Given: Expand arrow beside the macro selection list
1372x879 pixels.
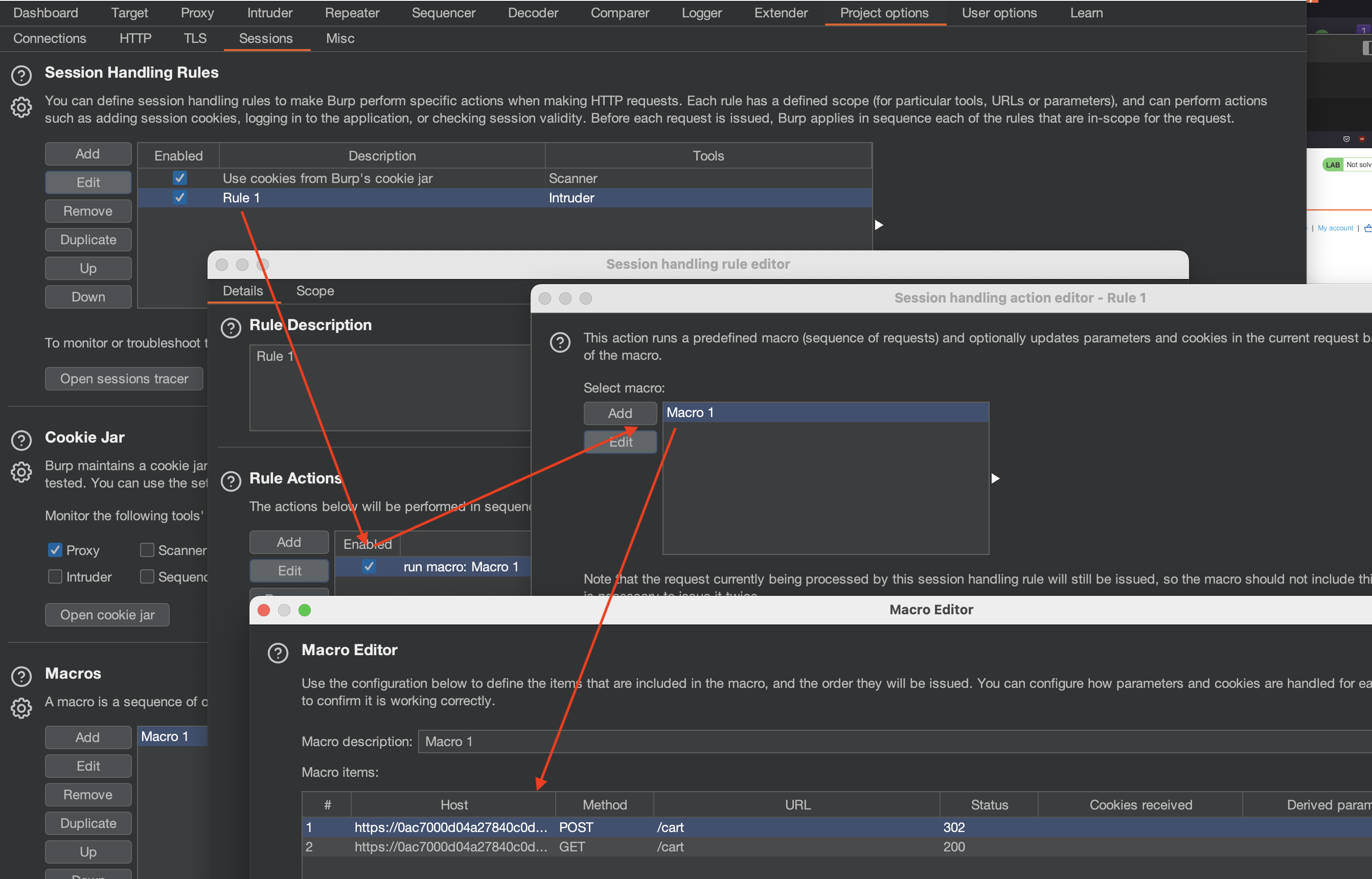Looking at the screenshot, I should (x=995, y=478).
